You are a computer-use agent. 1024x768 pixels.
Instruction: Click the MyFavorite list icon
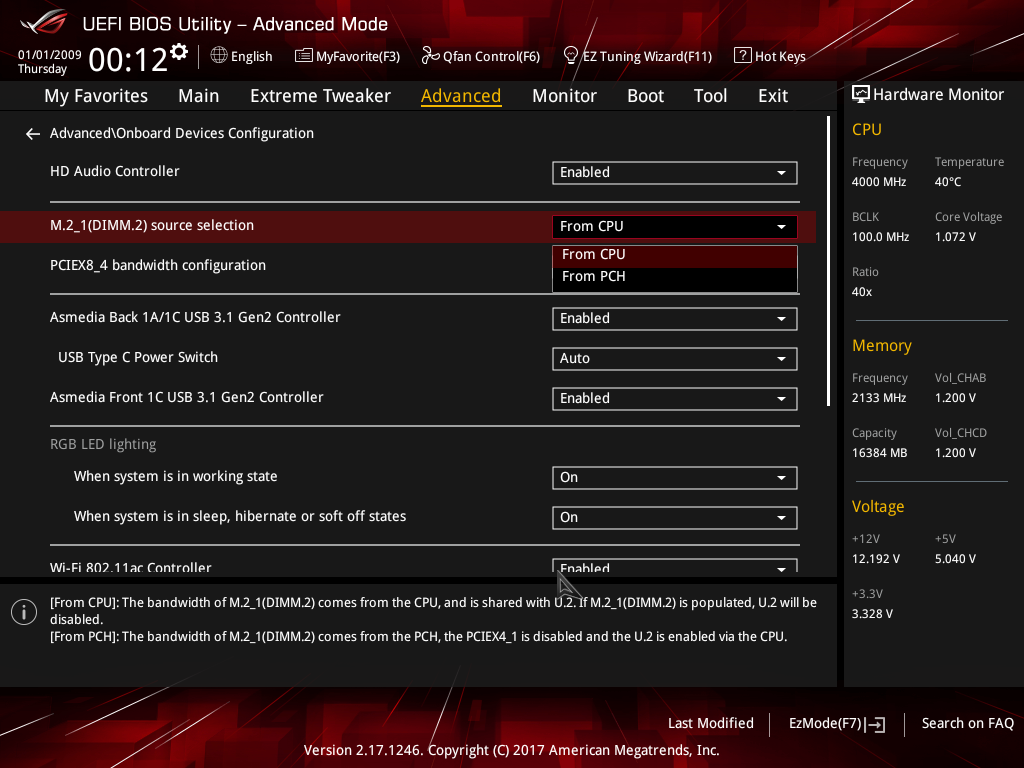click(304, 56)
